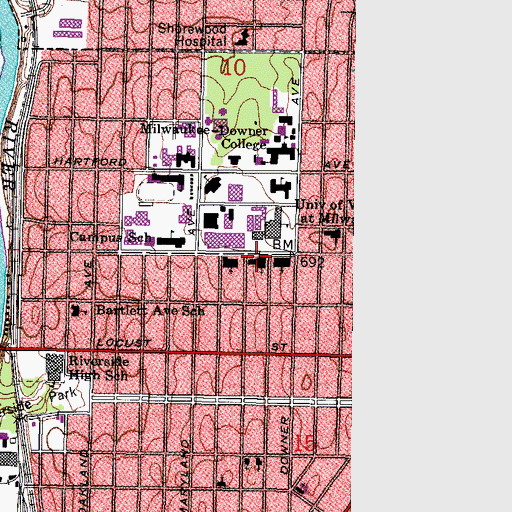Select the Riverside High Sch label
This screenshot has width=512, height=512.
[x=99, y=368]
